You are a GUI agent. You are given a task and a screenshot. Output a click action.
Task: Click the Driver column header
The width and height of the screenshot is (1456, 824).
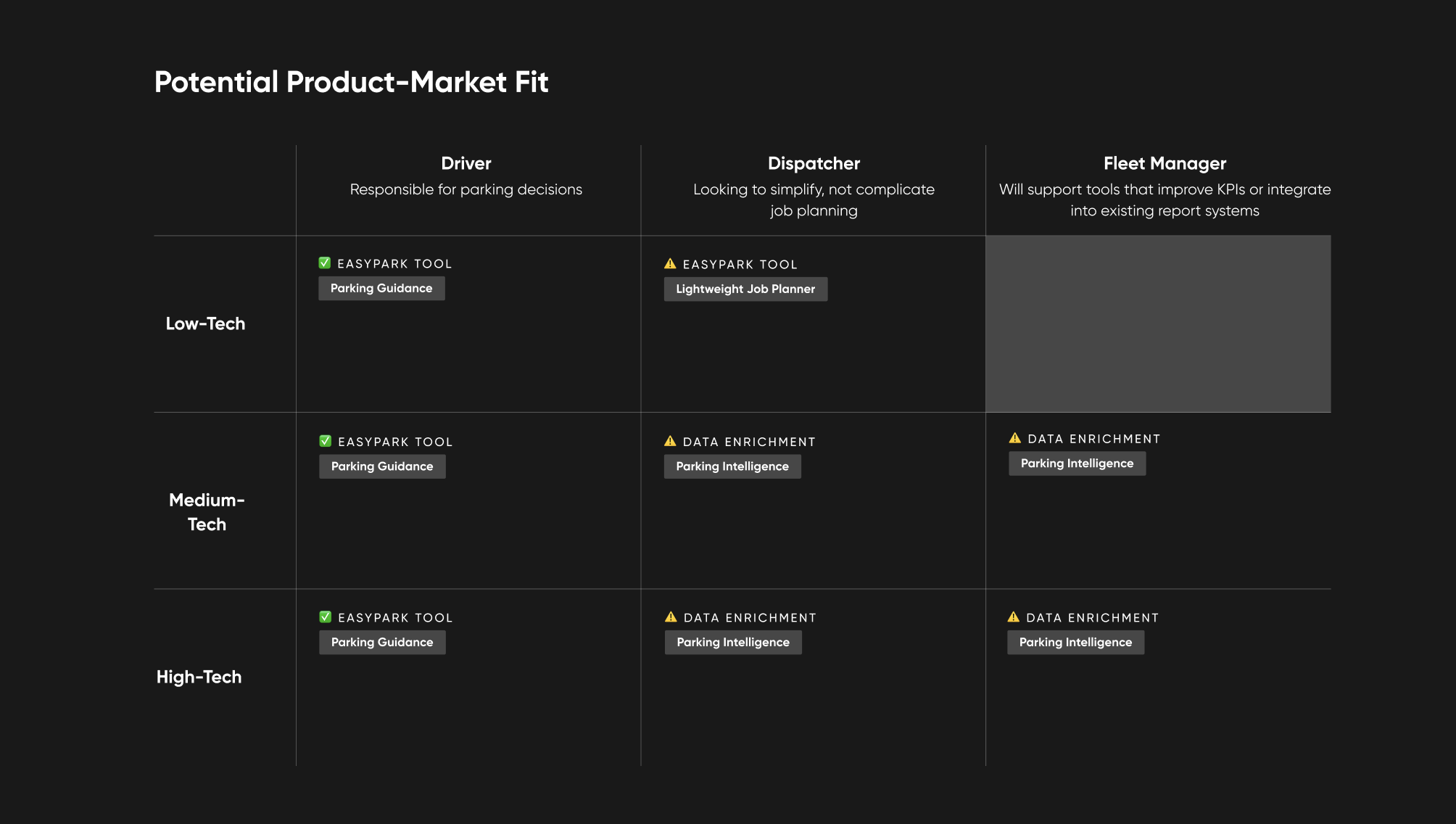click(466, 164)
